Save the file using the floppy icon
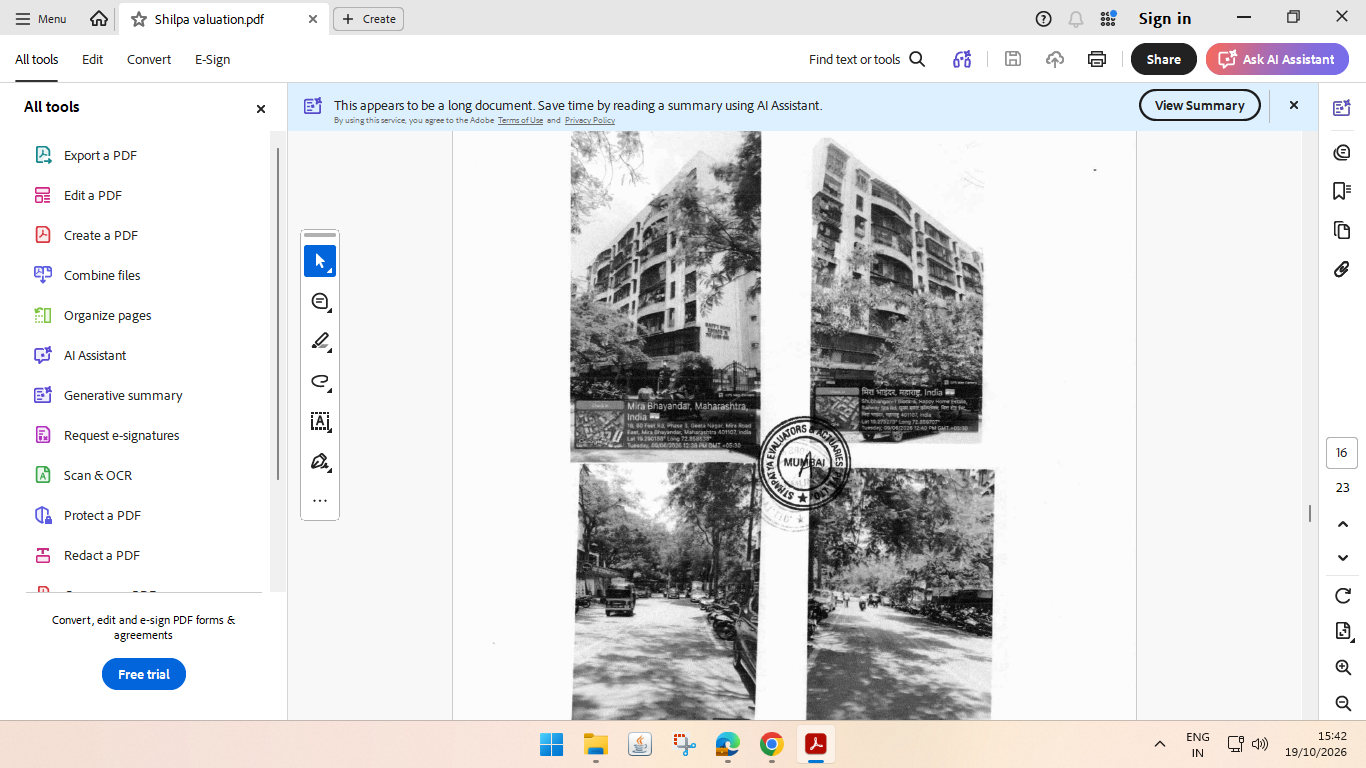Image resolution: width=1366 pixels, height=768 pixels. coord(1013,59)
